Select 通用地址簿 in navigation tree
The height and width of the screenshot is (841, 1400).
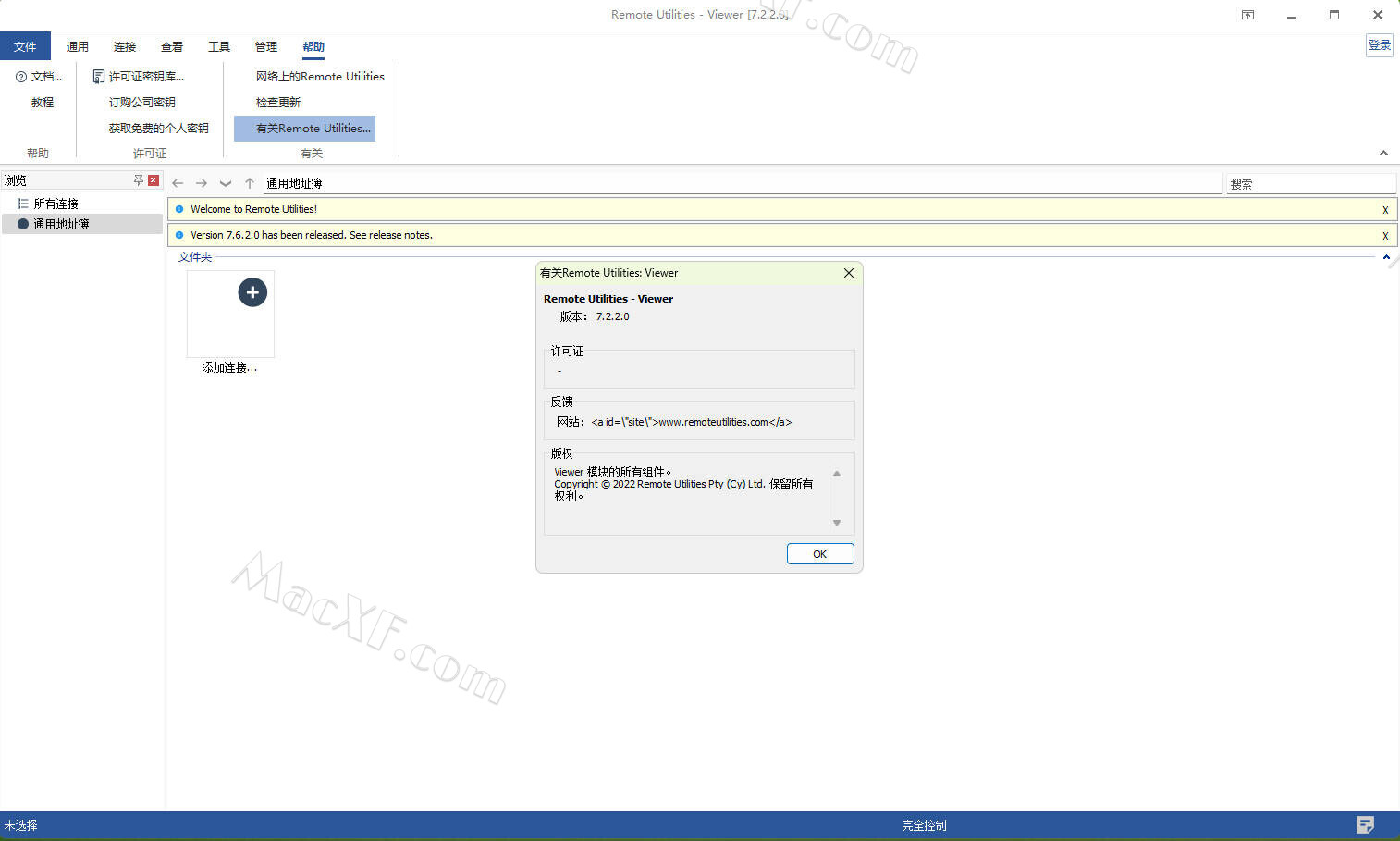[82, 224]
